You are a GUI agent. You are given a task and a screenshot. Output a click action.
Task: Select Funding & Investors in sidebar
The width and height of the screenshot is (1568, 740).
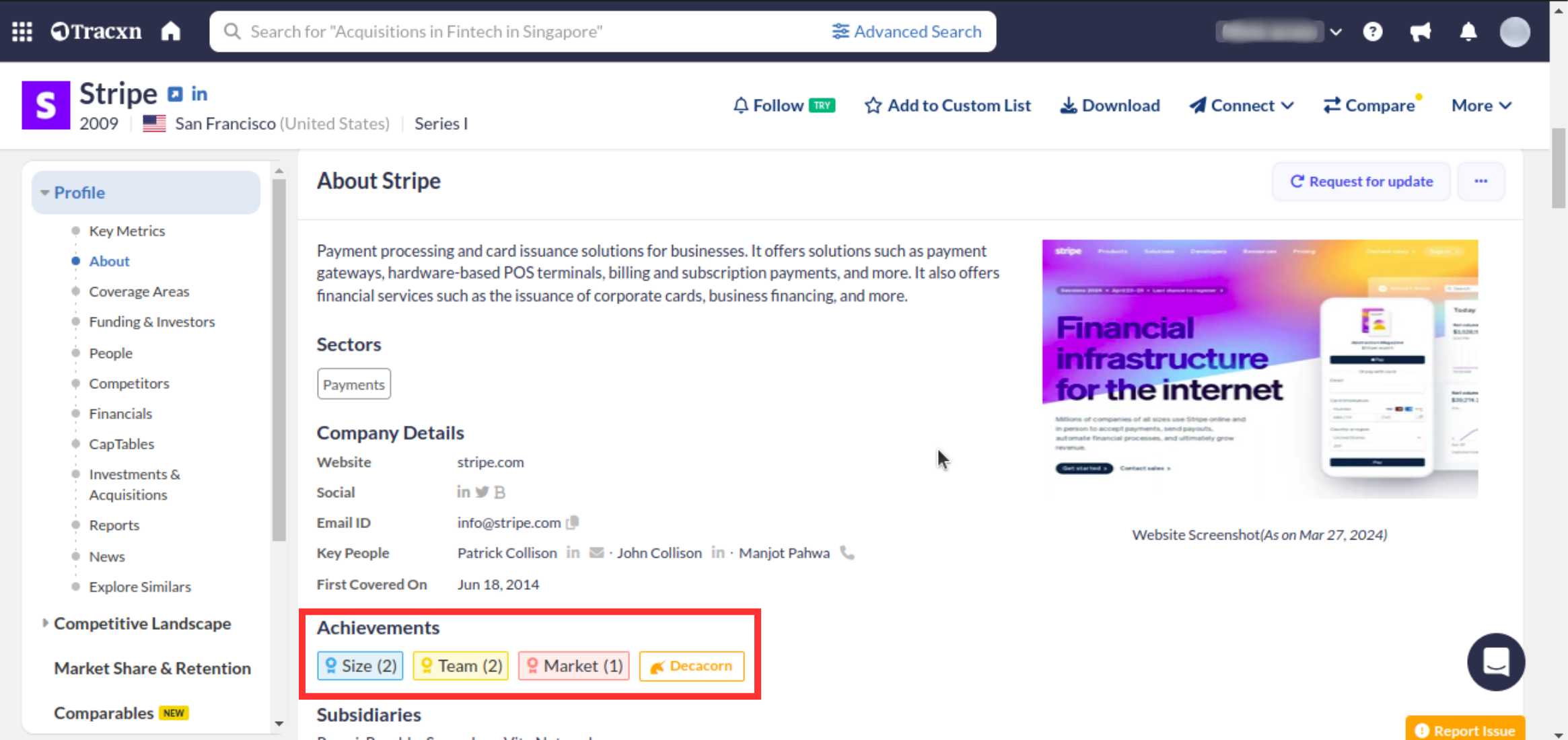(x=152, y=322)
